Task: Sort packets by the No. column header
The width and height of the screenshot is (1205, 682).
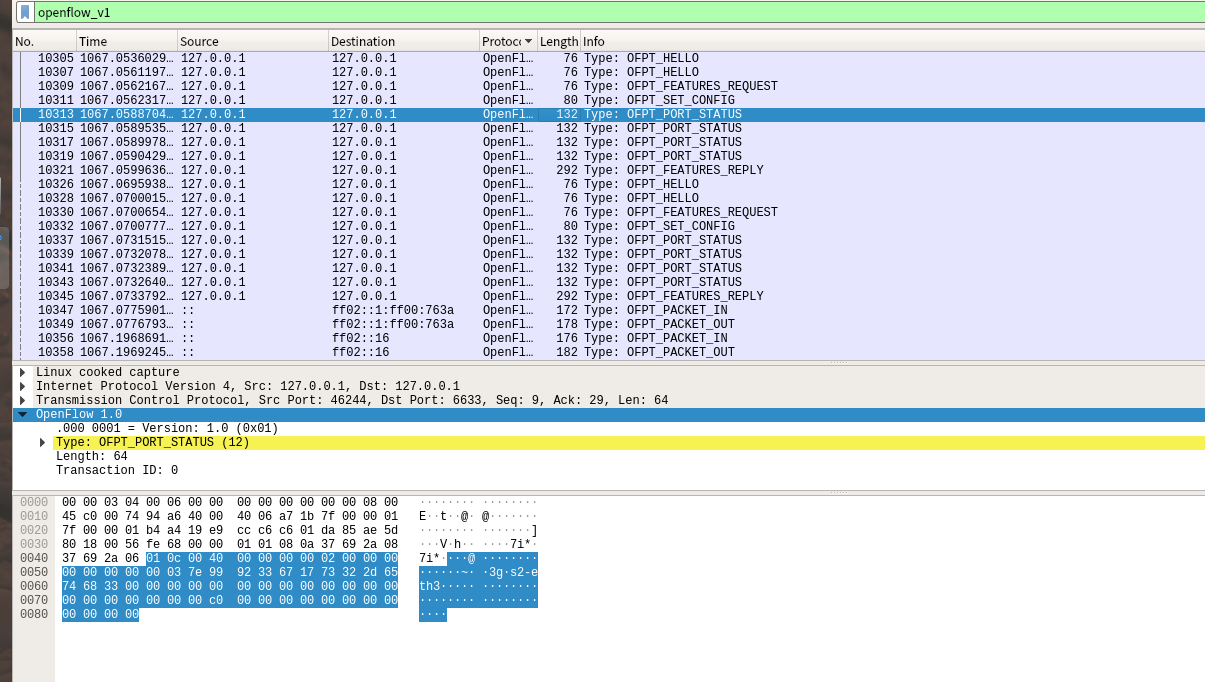Action: pyautogui.click(x=44, y=41)
